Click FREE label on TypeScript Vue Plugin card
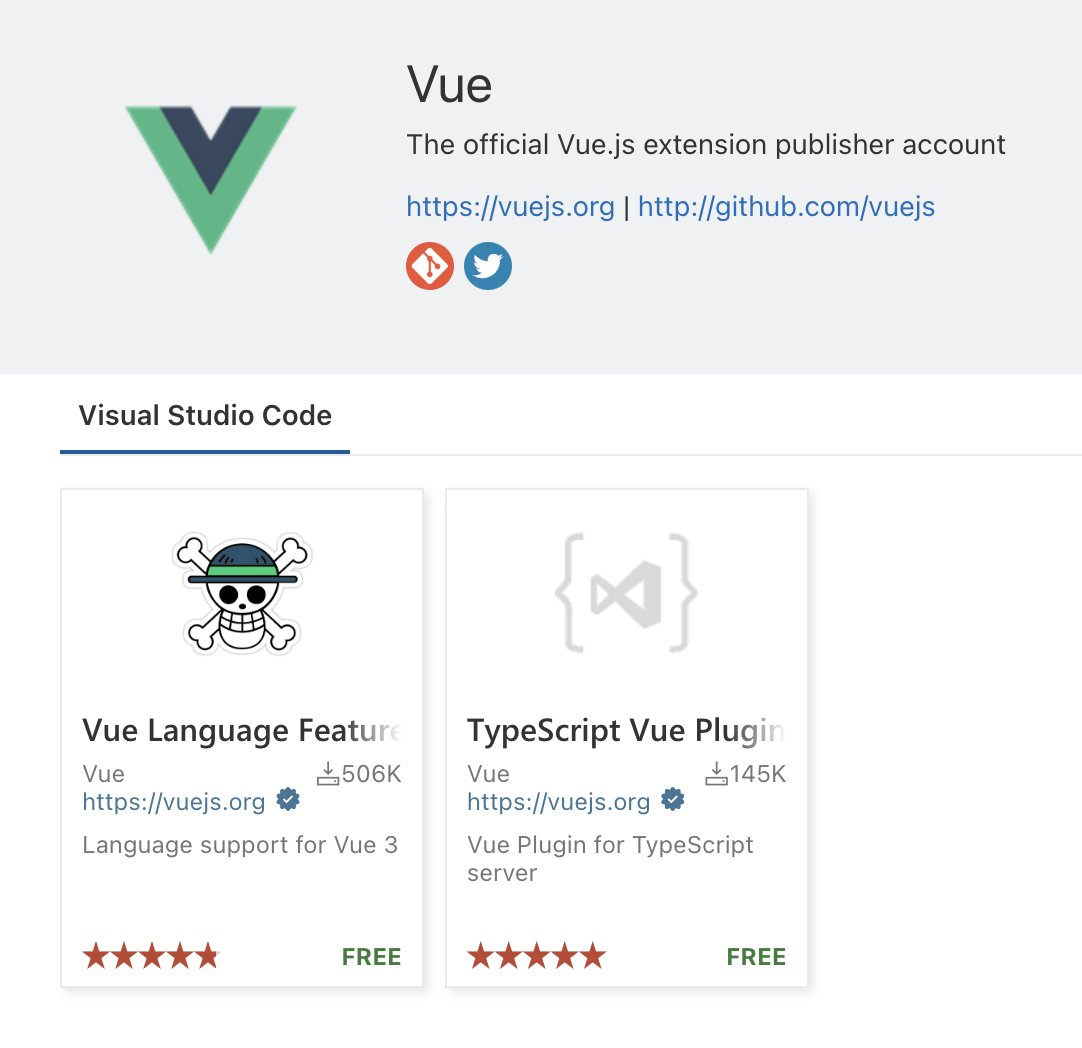1082x1048 pixels. [x=756, y=957]
